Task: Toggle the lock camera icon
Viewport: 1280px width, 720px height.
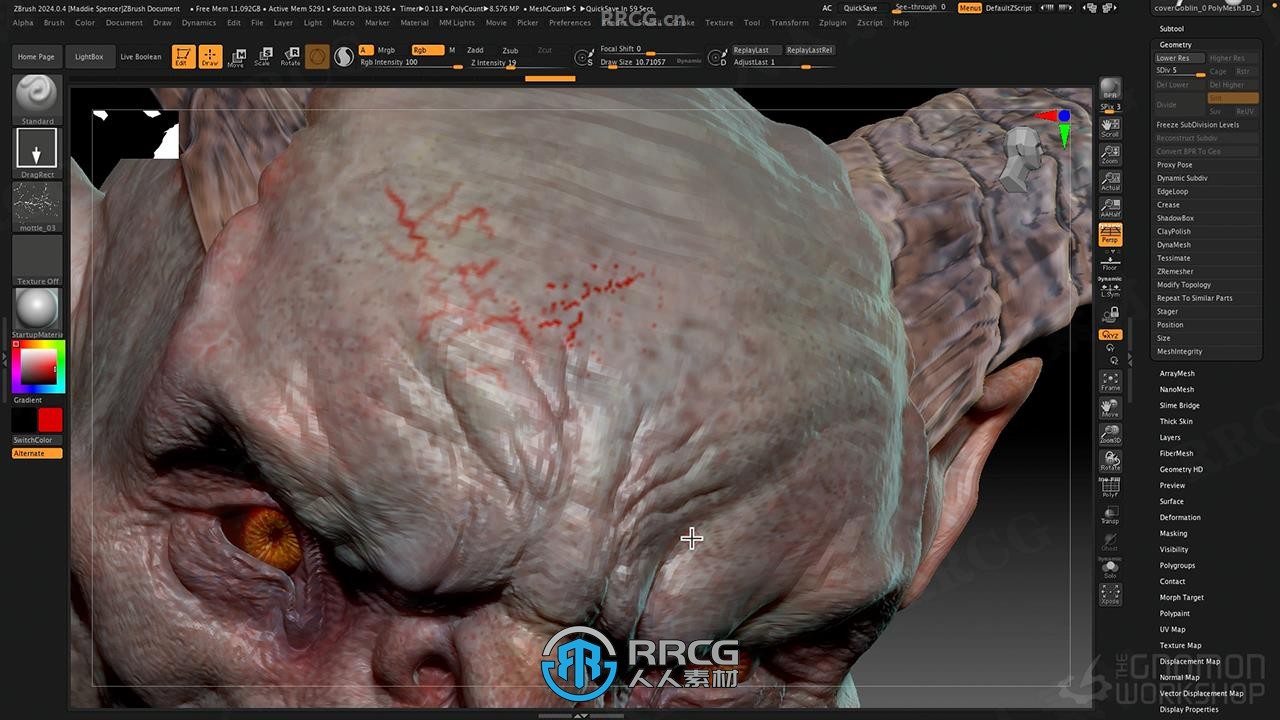Action: pos(1110,314)
